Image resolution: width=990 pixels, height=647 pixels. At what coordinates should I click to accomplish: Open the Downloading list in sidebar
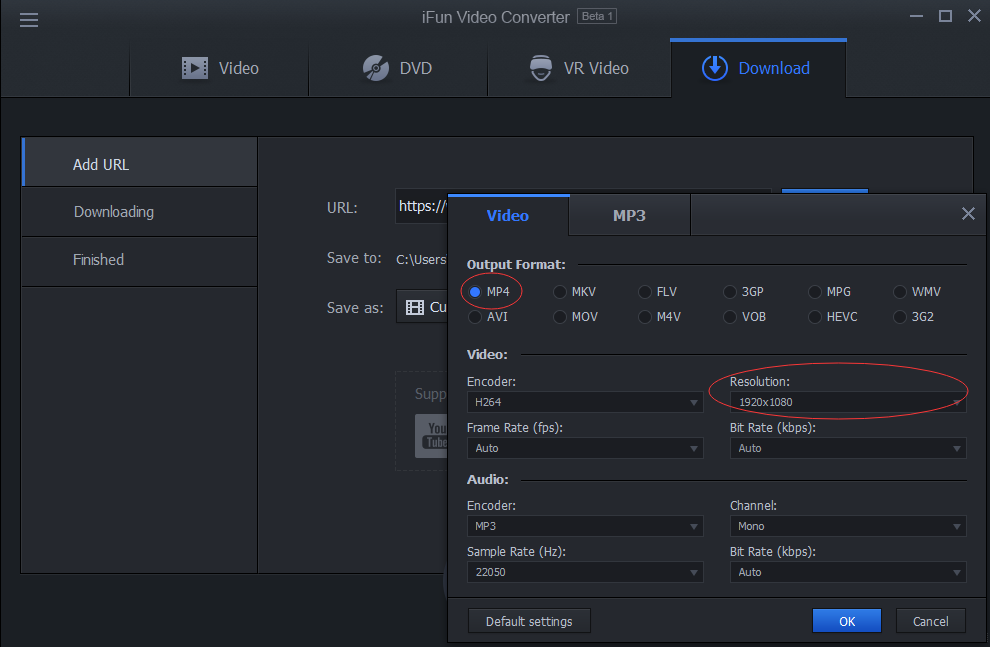coord(140,211)
